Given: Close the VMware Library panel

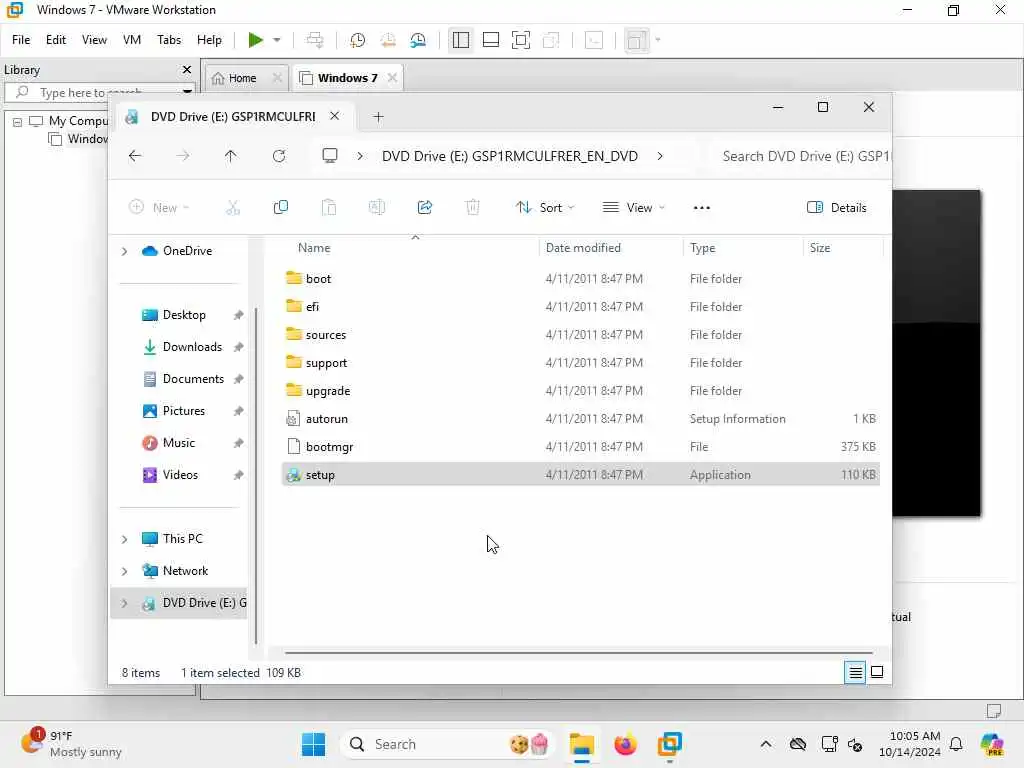Looking at the screenshot, I should point(187,69).
